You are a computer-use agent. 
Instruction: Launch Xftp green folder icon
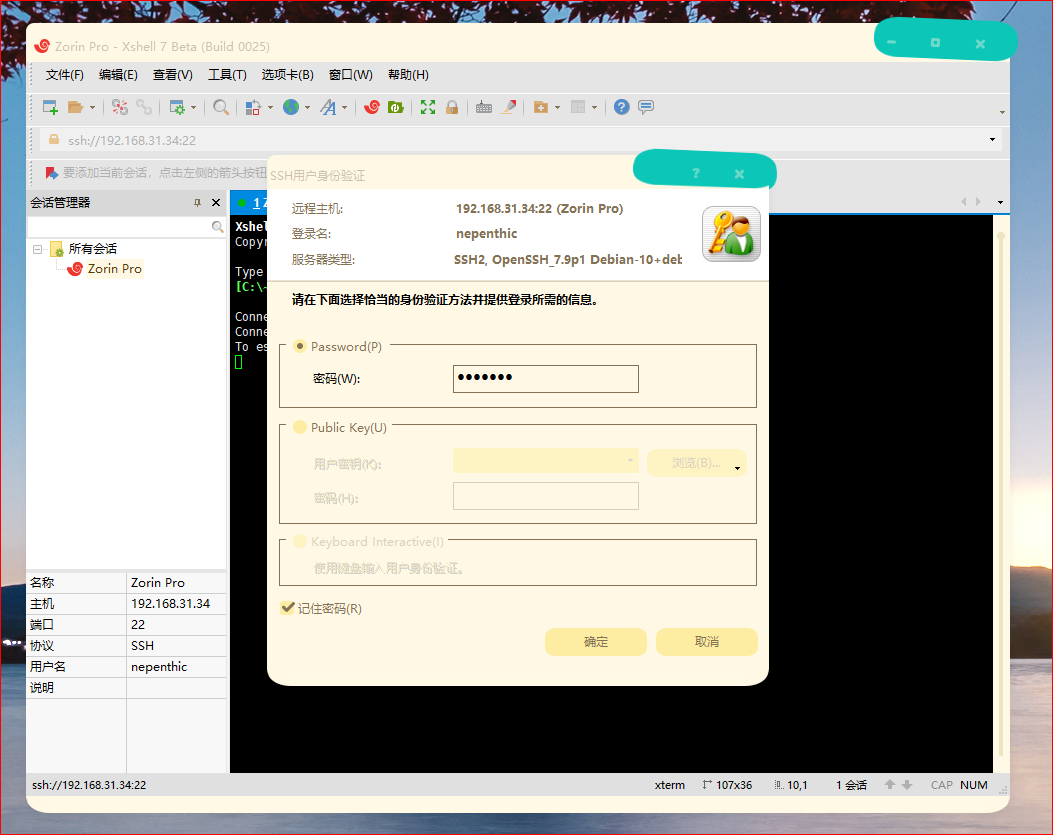coord(396,107)
